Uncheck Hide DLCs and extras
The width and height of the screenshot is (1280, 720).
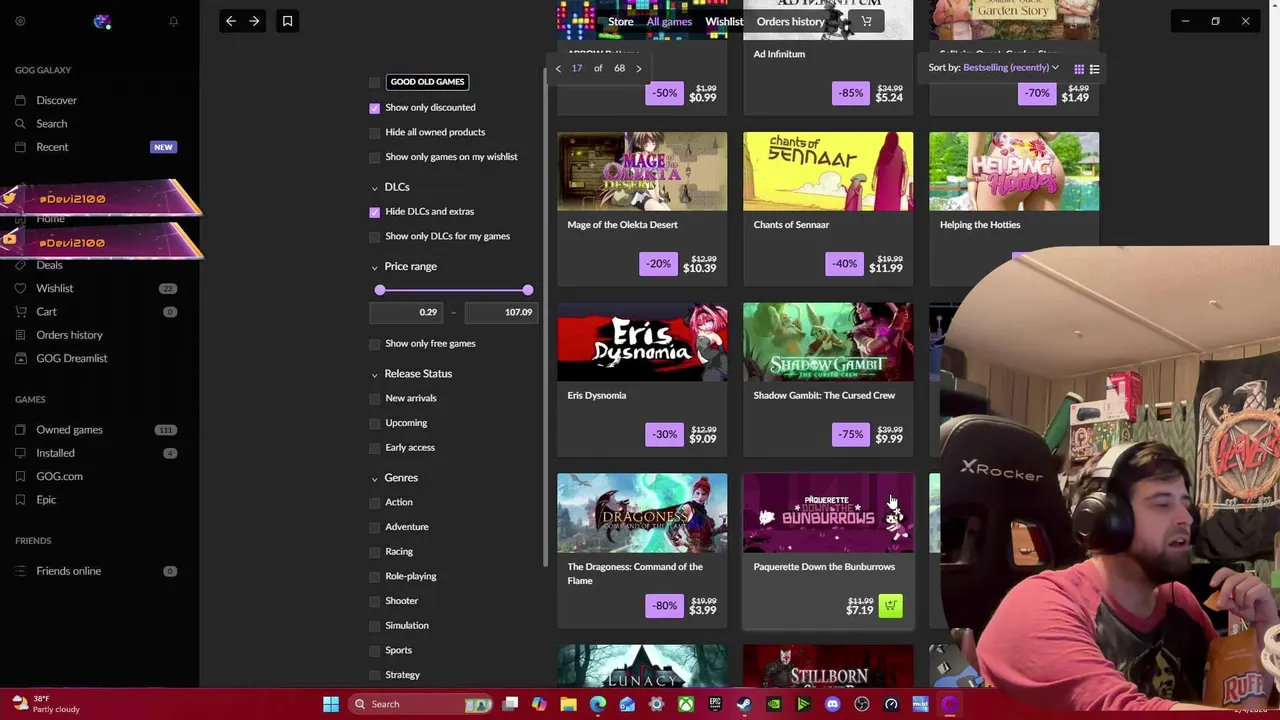(375, 212)
